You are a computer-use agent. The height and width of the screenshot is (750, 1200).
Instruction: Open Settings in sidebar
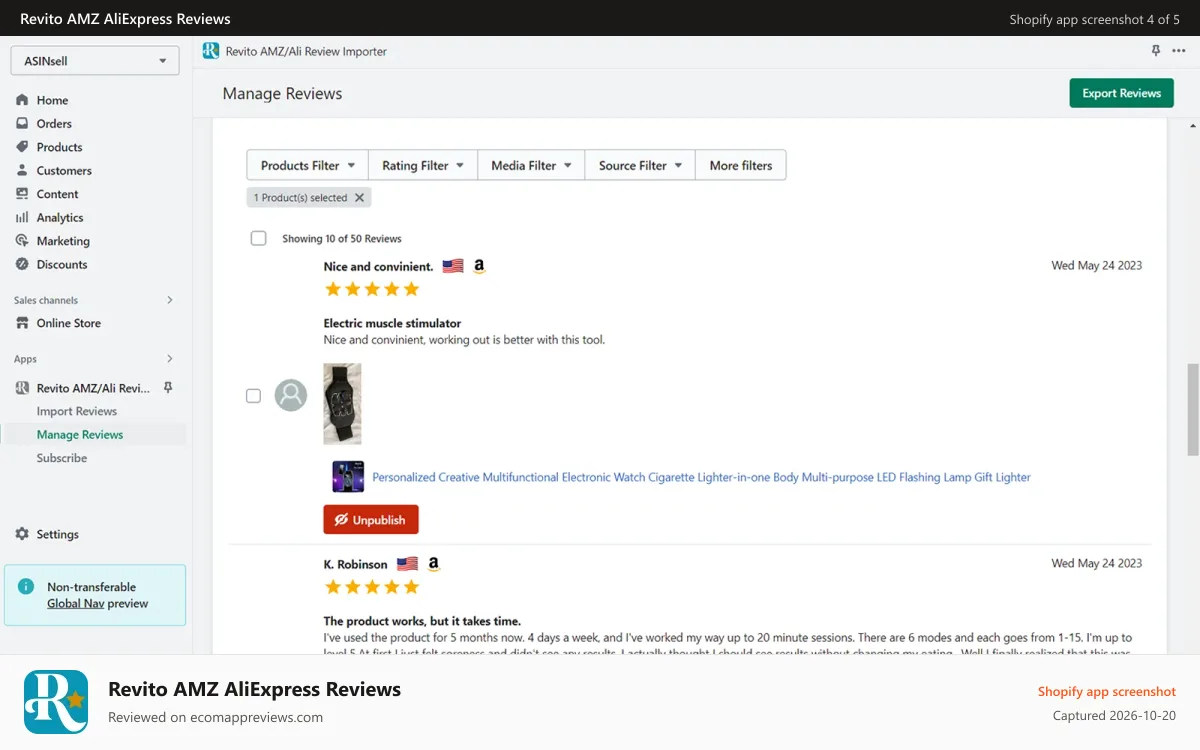58,534
